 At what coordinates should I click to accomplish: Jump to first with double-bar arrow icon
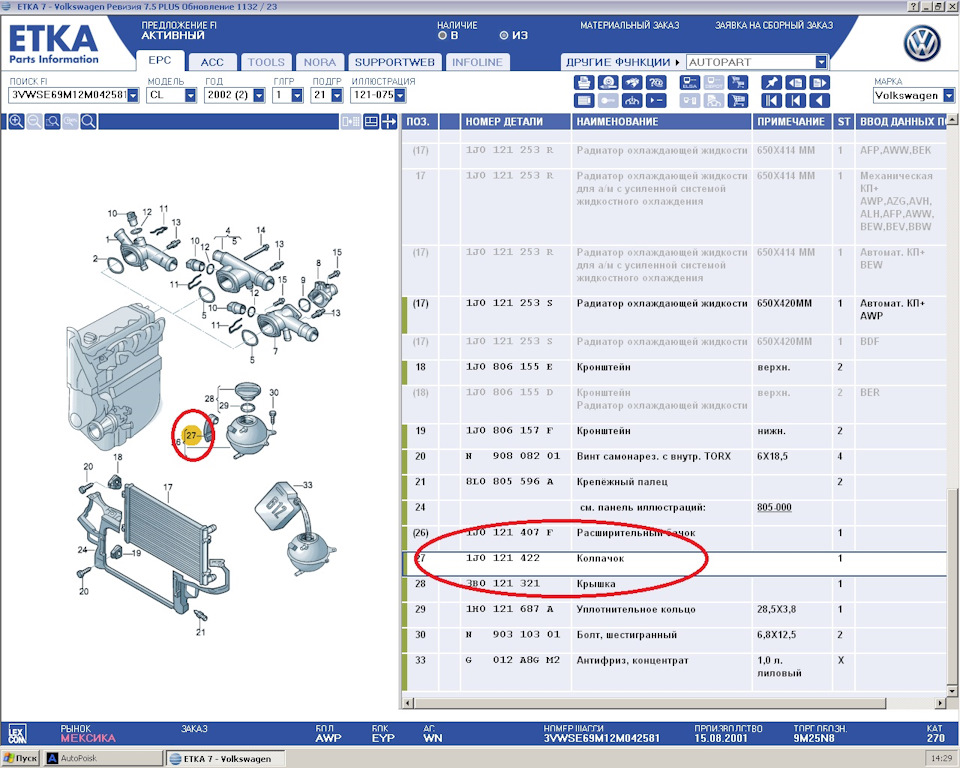click(x=771, y=101)
